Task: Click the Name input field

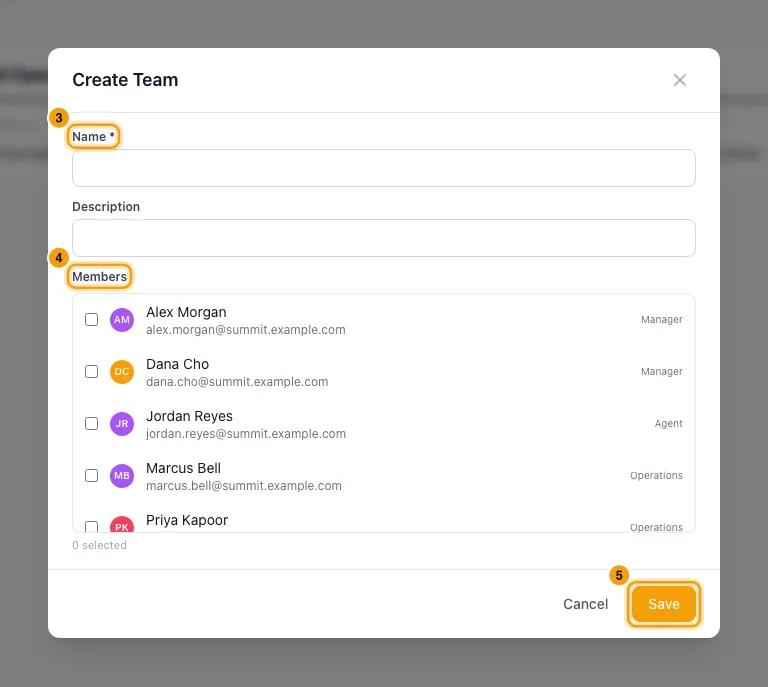Action: point(384,168)
